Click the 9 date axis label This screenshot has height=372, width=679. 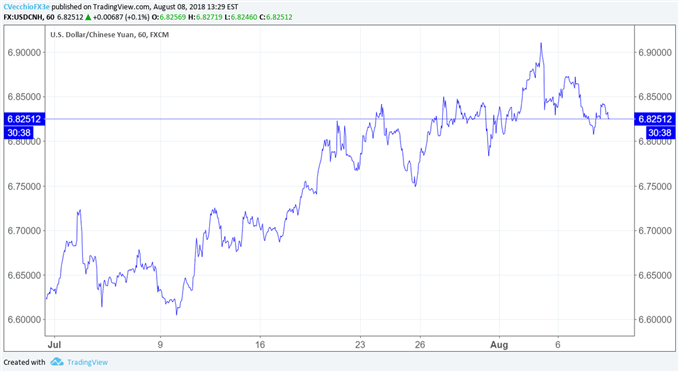tap(160, 345)
